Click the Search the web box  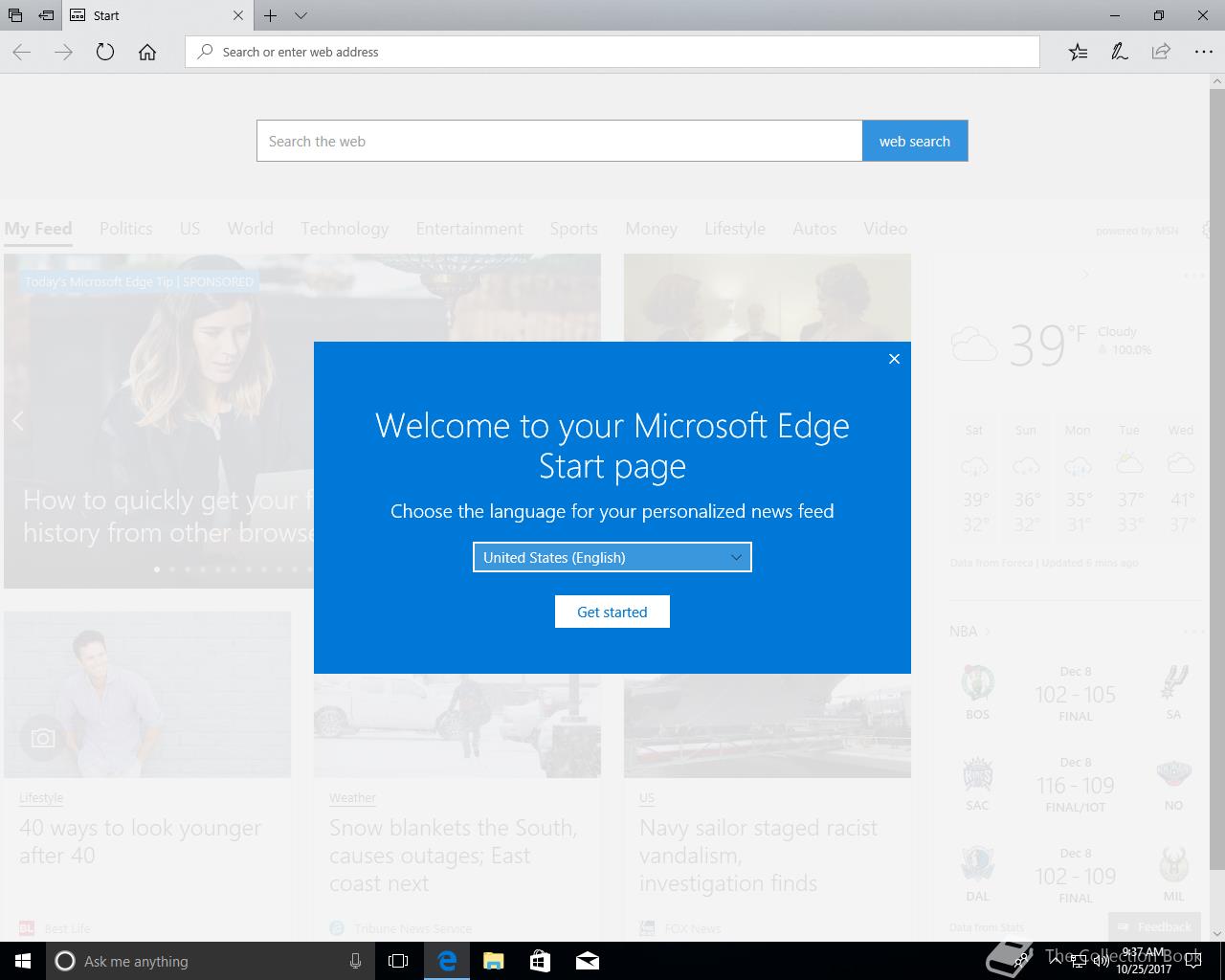coord(560,141)
